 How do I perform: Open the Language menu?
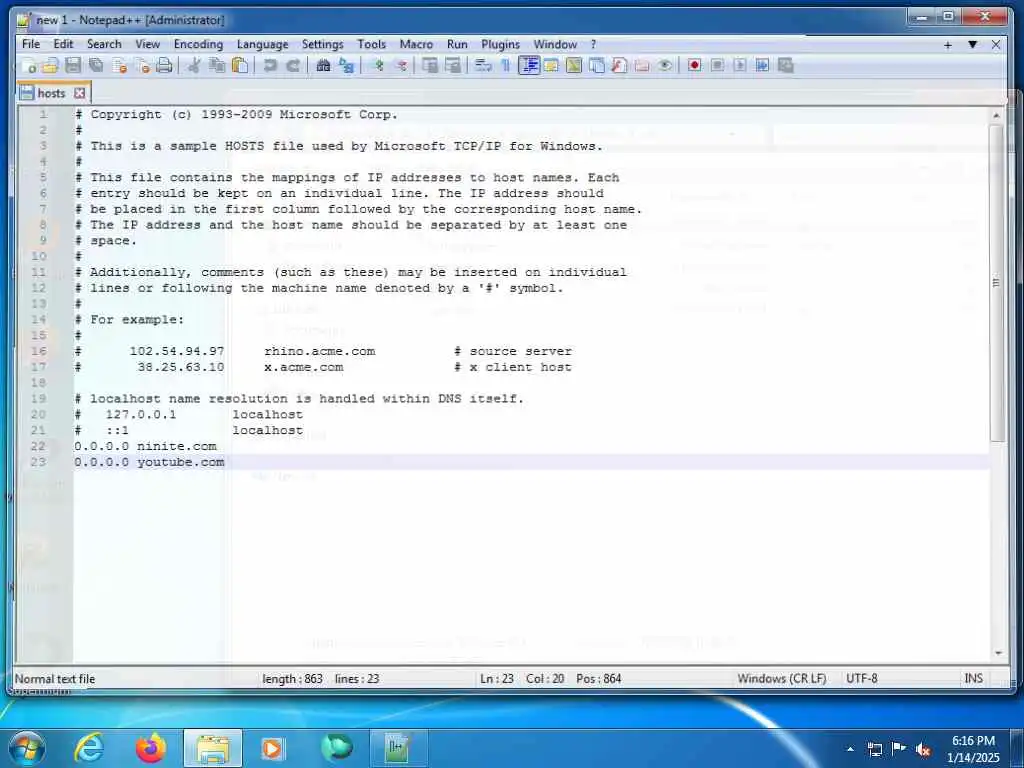click(x=263, y=44)
